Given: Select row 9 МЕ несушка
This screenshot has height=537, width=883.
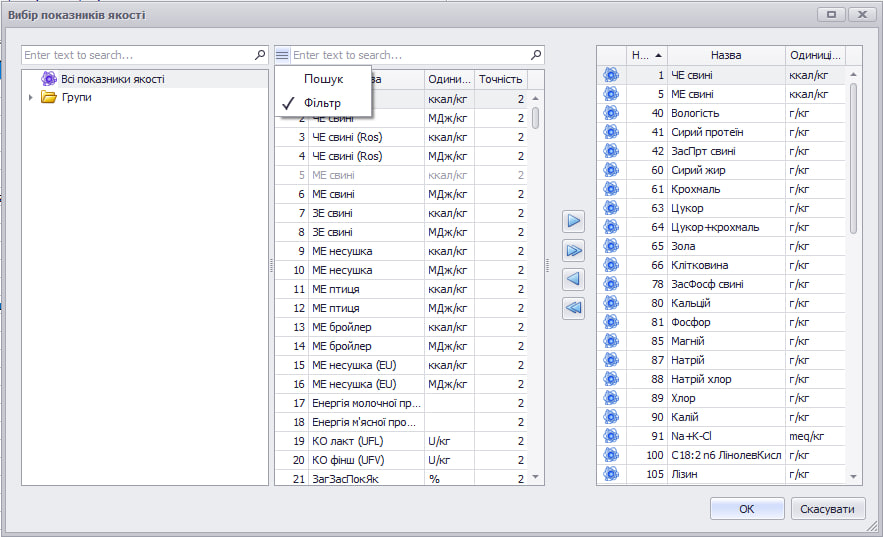Looking at the screenshot, I should click(402, 251).
